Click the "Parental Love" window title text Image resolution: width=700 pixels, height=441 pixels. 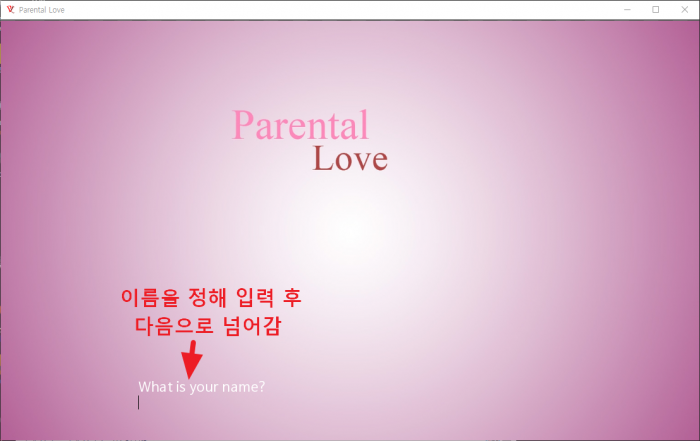(42, 10)
